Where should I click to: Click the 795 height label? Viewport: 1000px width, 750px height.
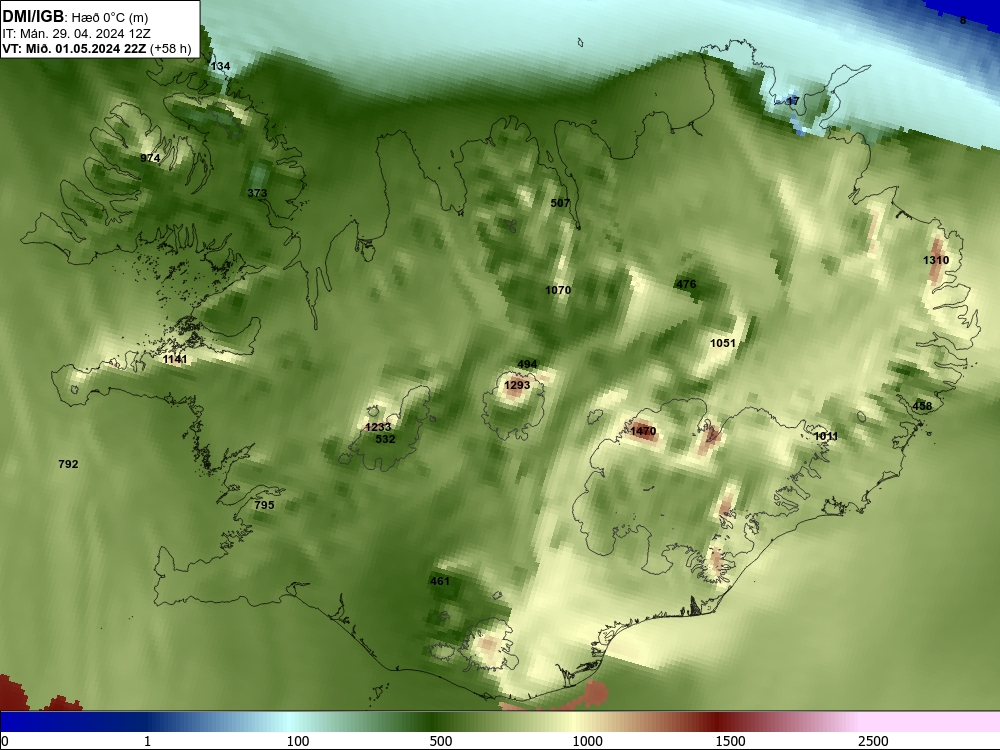[x=264, y=505]
